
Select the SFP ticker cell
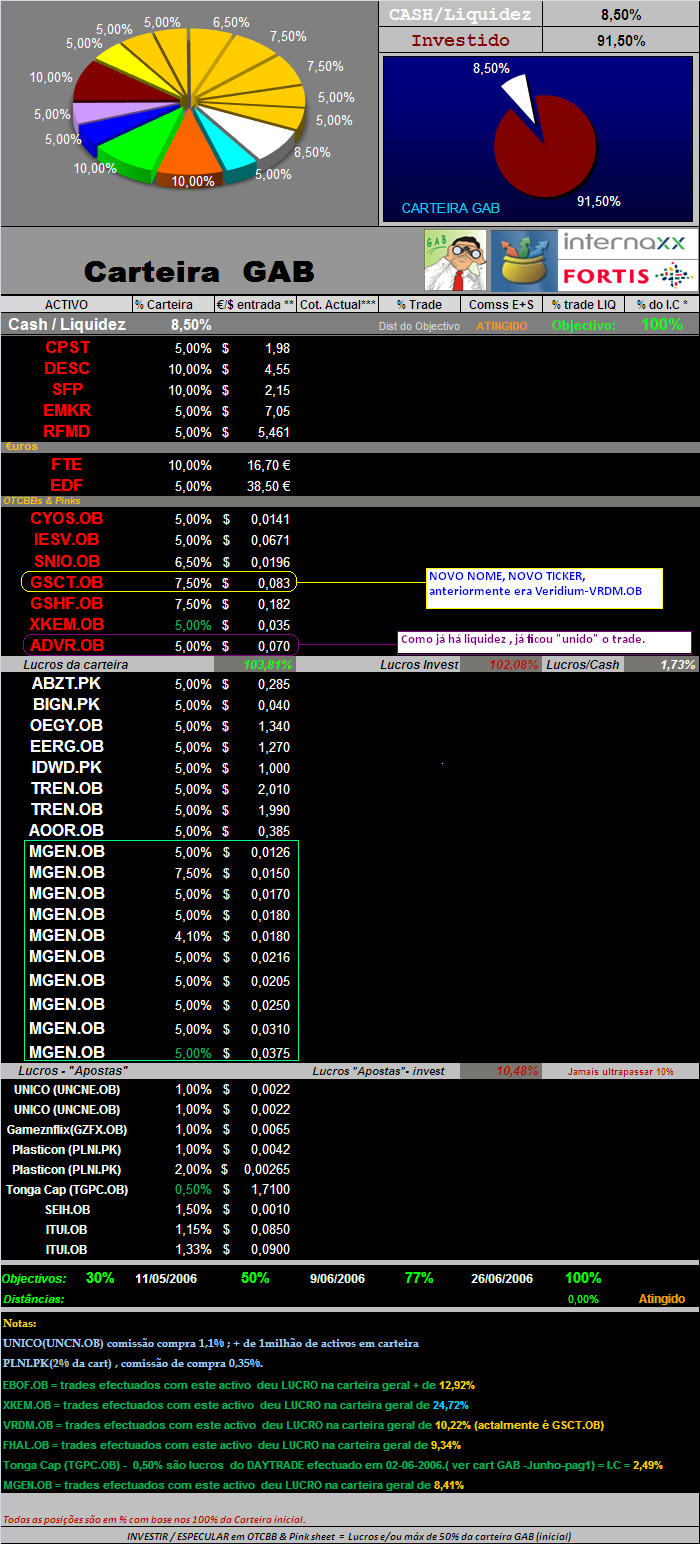[x=67, y=389]
